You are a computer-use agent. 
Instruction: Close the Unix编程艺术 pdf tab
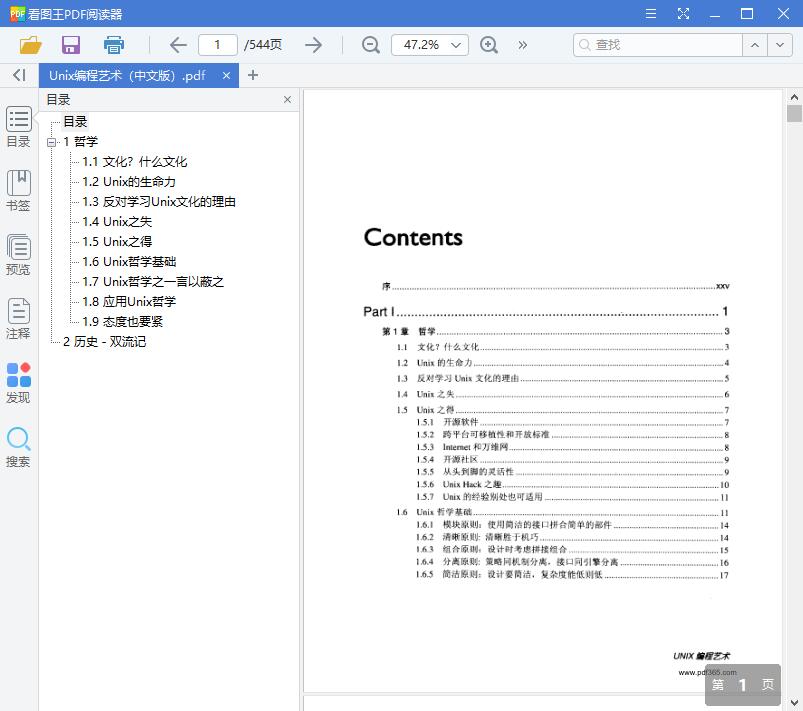[226, 76]
